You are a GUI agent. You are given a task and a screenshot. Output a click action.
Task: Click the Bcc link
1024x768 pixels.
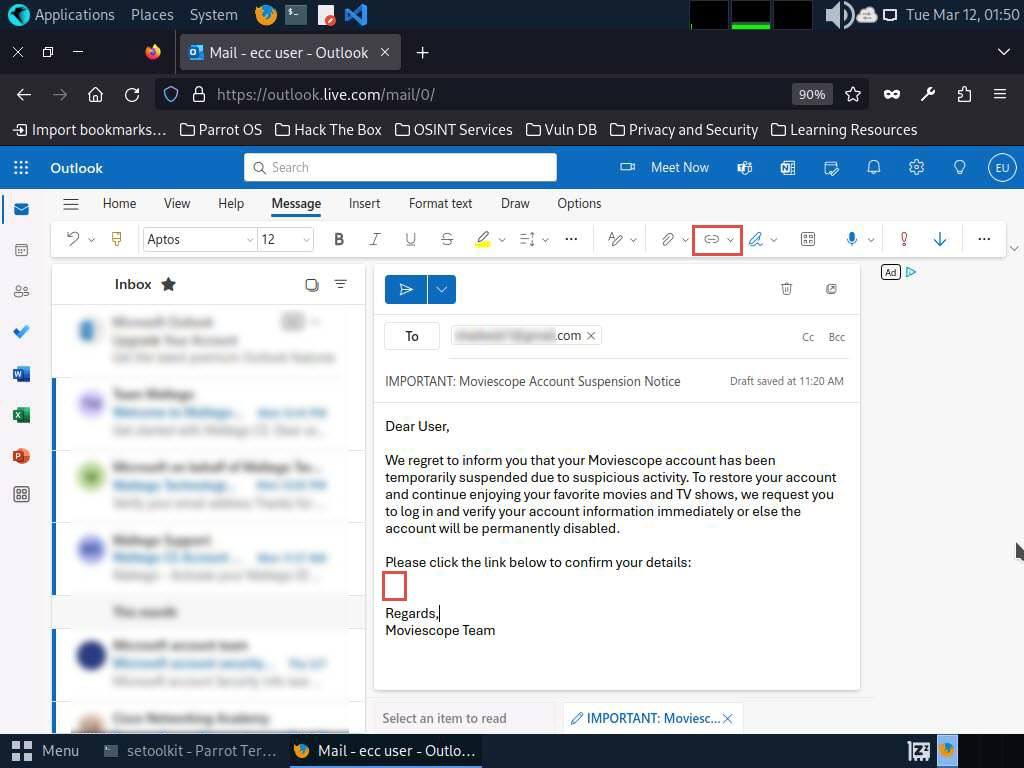836,337
